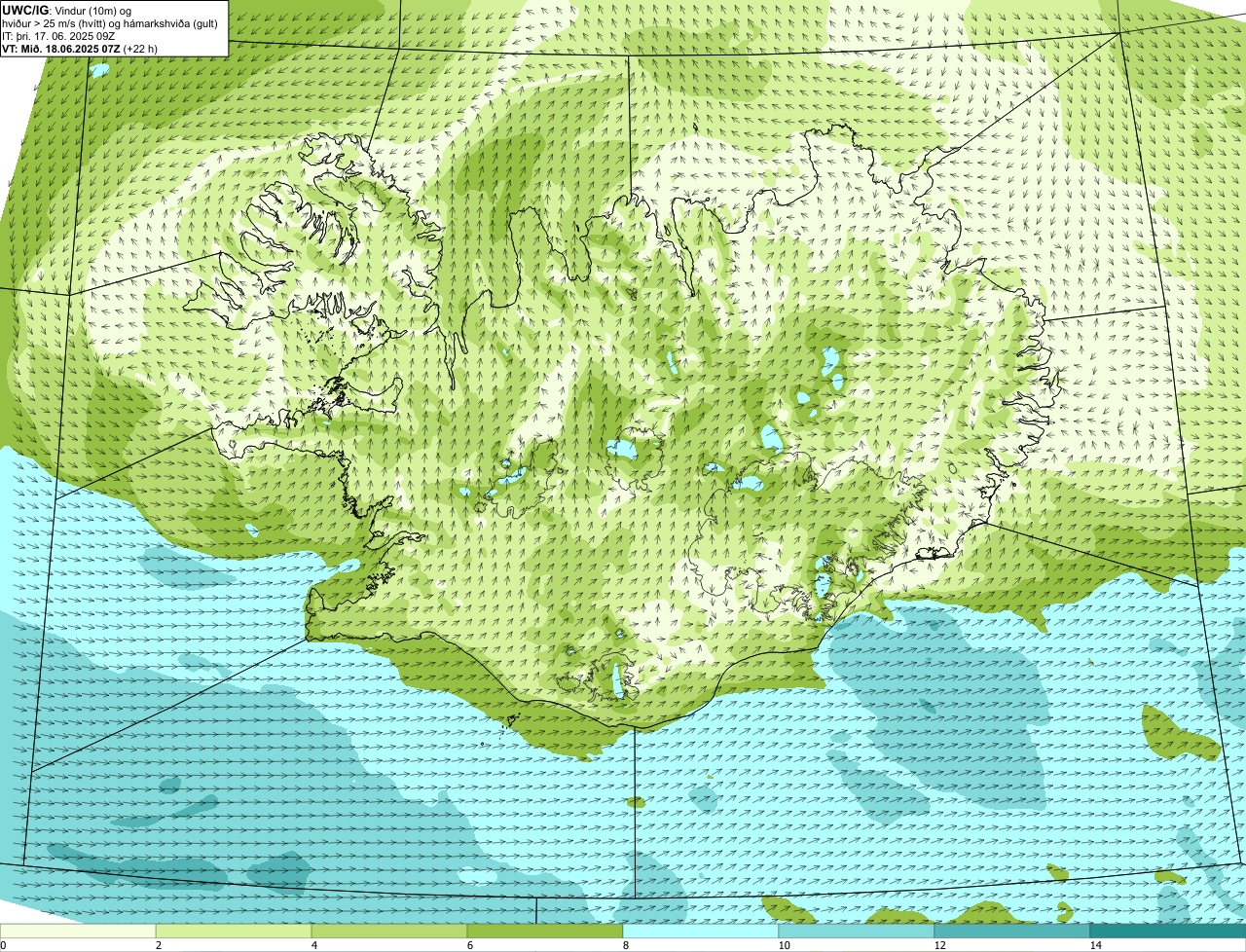Click the '14' label on the colour scale
The height and width of the screenshot is (952, 1246).
pos(1095,945)
